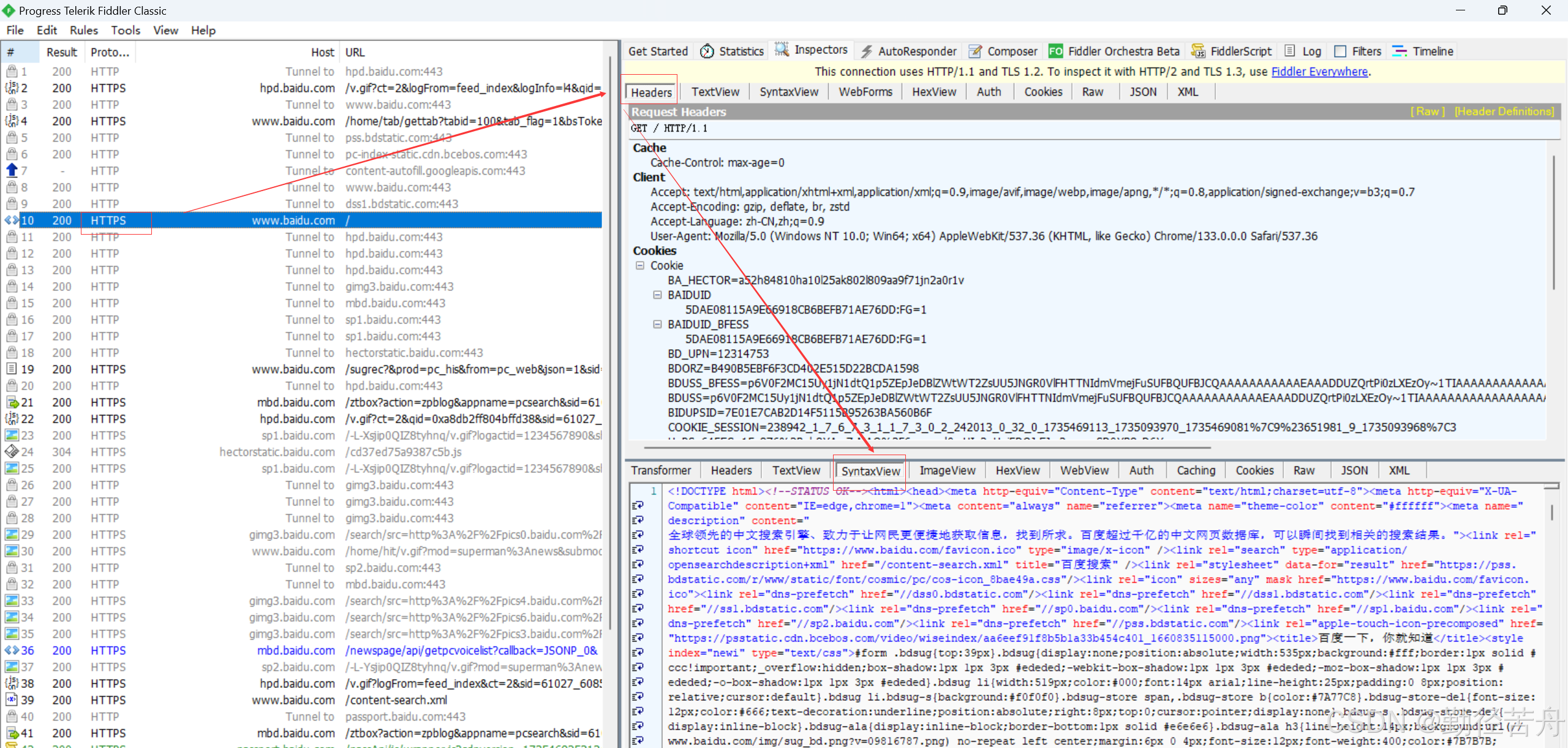Open the Rules menu
The height and width of the screenshot is (748, 1568).
pos(83,30)
